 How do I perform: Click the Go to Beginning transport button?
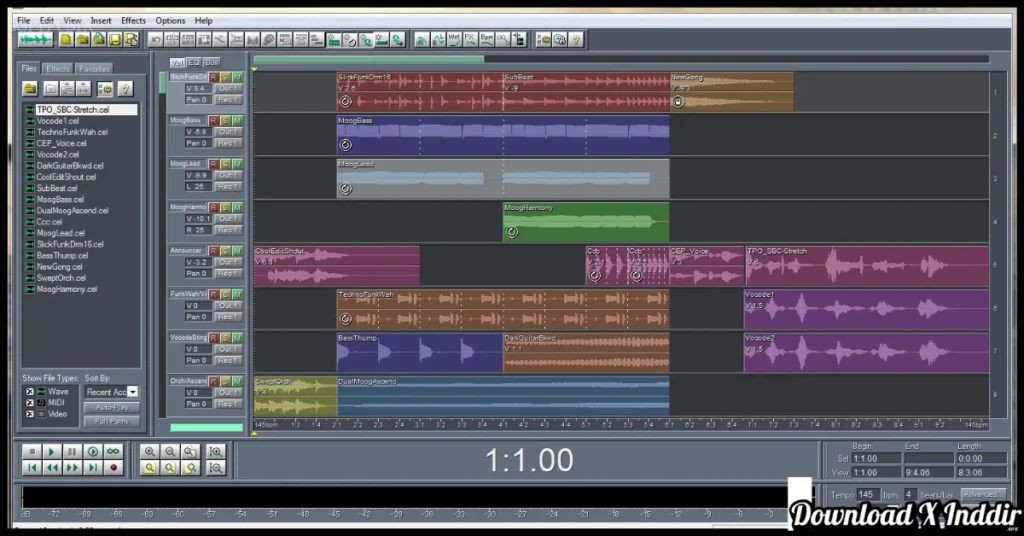click(32, 467)
